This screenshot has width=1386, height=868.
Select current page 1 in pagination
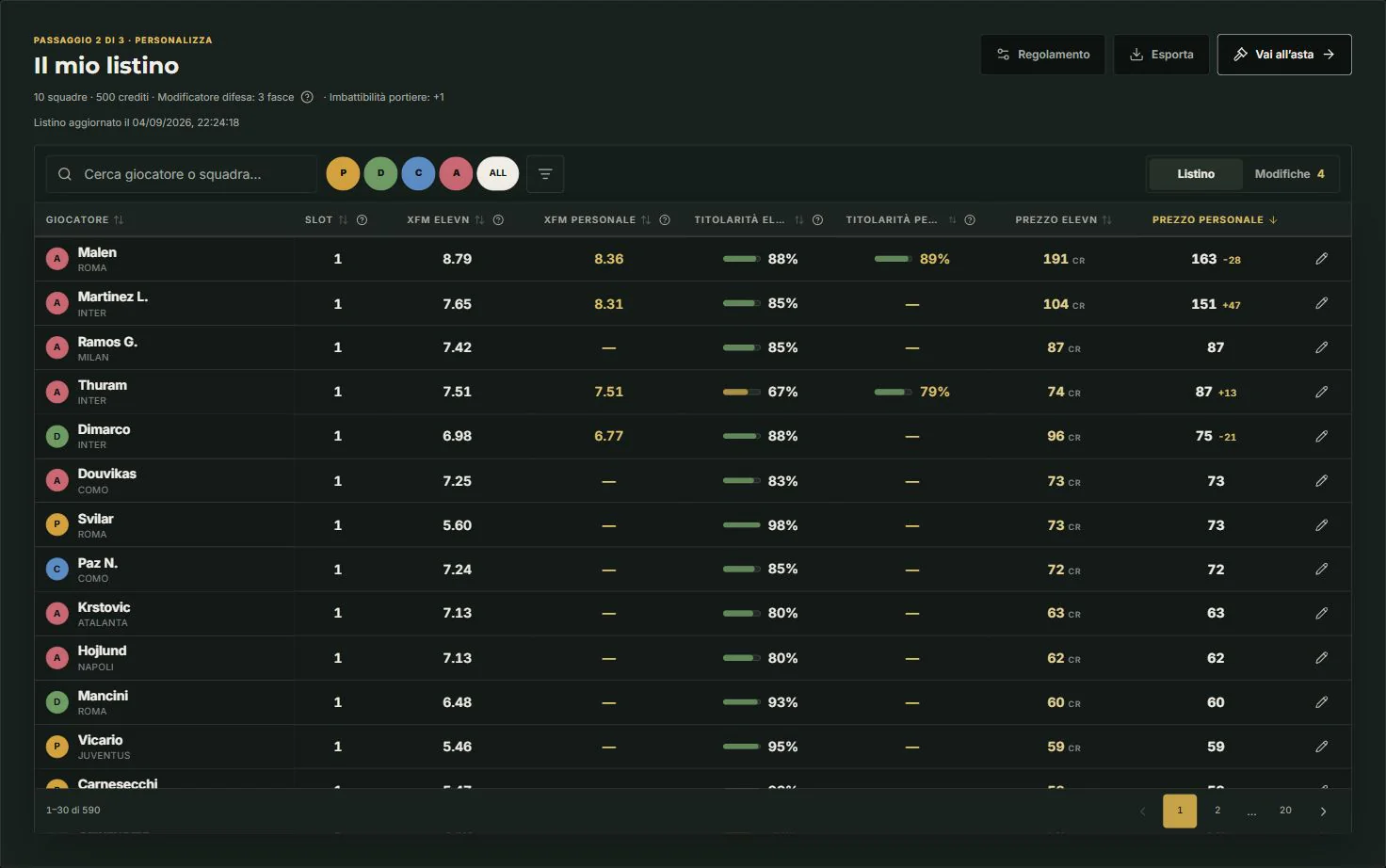pos(1180,811)
